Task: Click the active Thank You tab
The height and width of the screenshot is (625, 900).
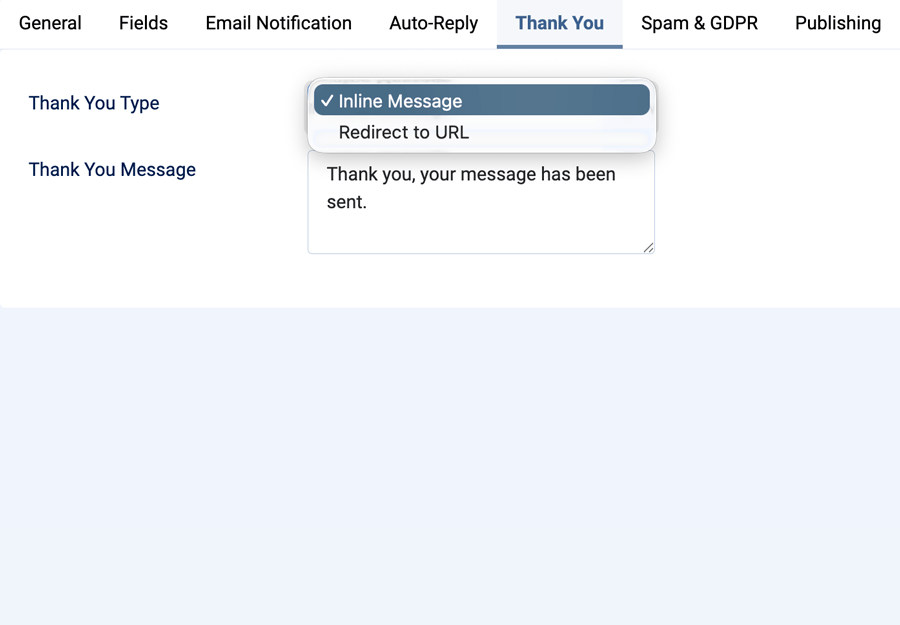Action: (x=560, y=23)
